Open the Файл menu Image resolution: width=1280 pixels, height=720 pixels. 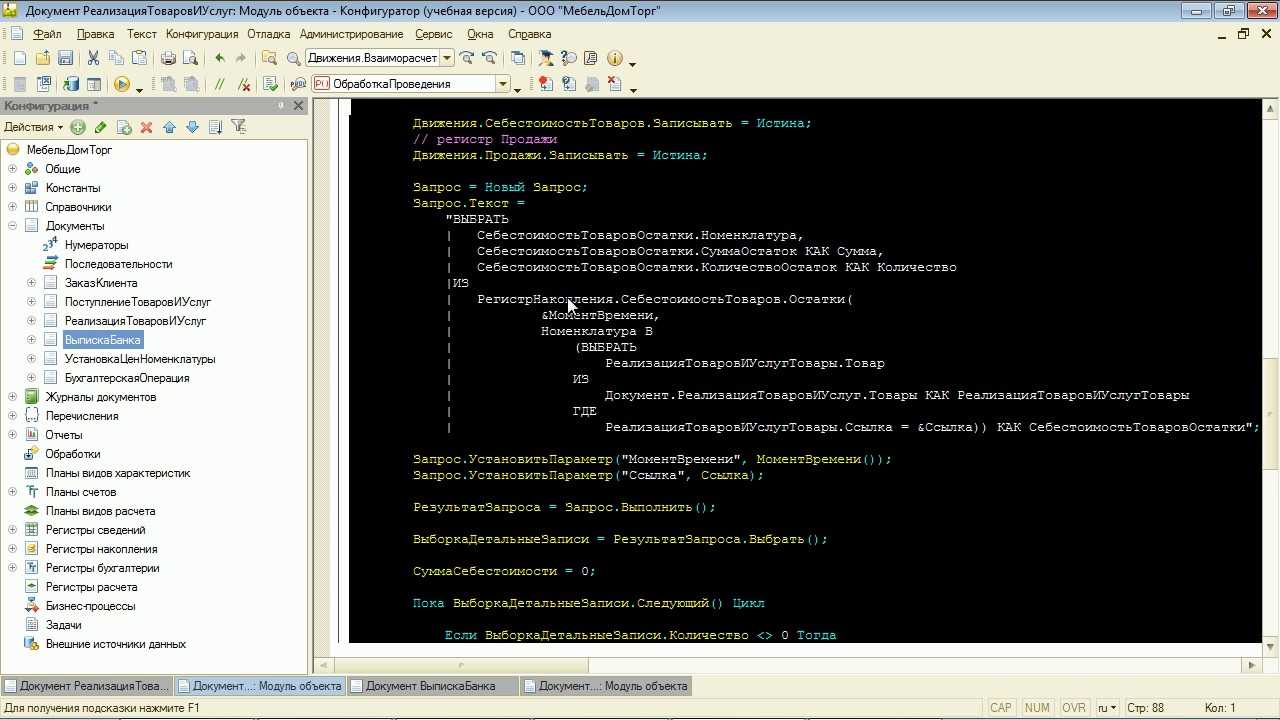47,34
